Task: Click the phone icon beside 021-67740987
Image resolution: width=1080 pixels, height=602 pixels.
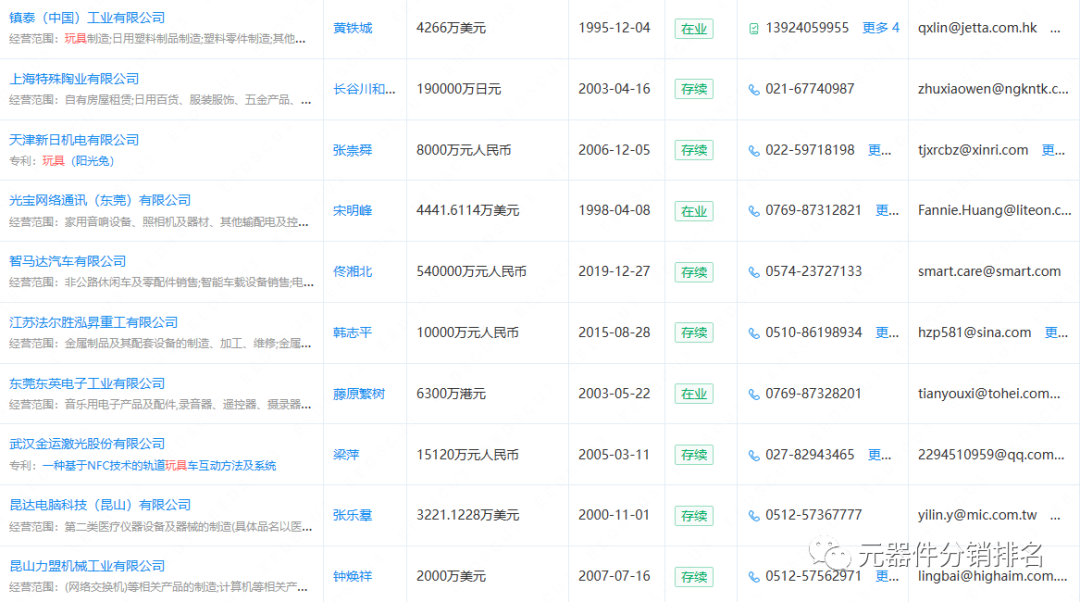Action: 754,90
